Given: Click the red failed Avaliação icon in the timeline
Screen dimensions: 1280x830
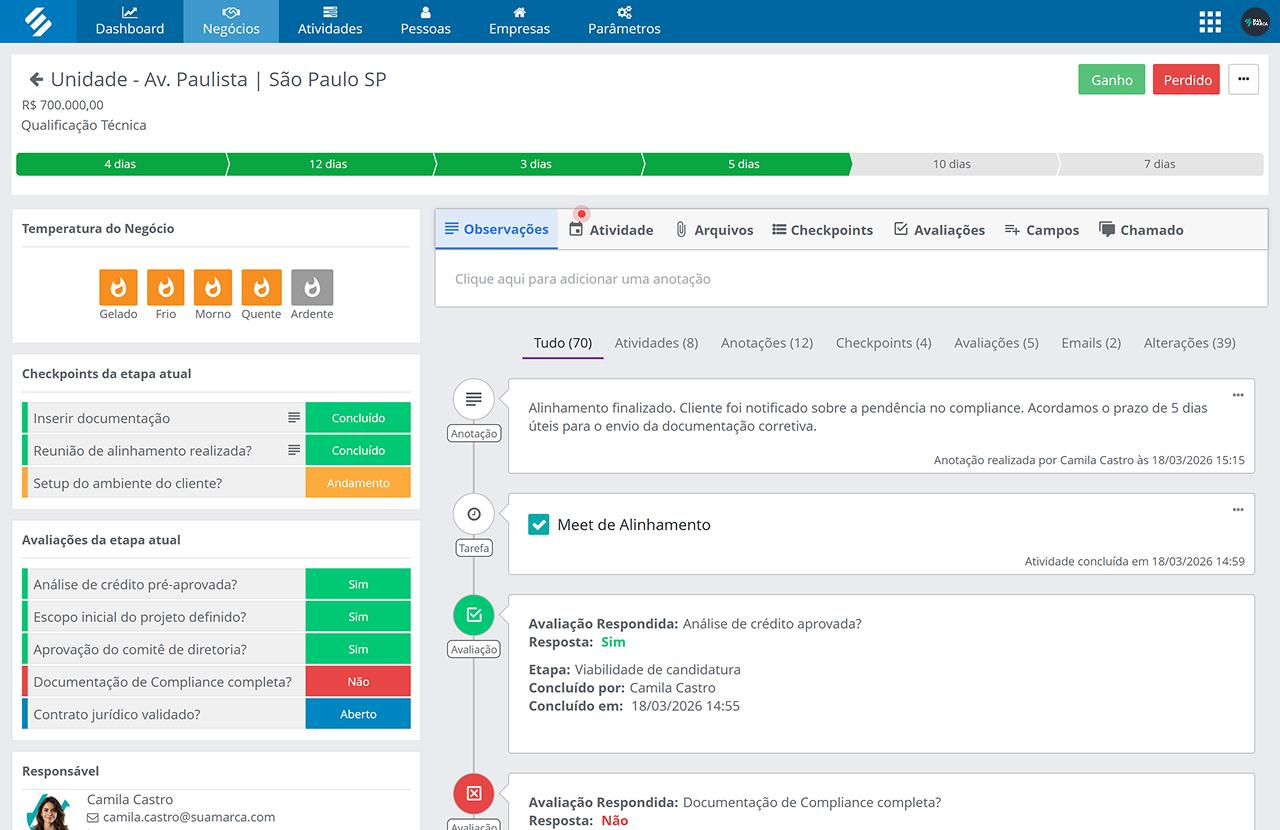Looking at the screenshot, I should click(473, 793).
